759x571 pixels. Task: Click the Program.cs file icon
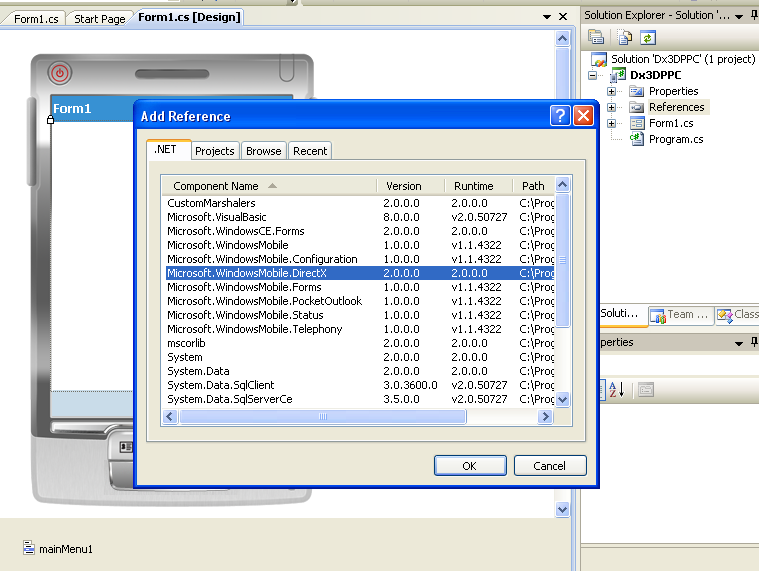pos(637,139)
